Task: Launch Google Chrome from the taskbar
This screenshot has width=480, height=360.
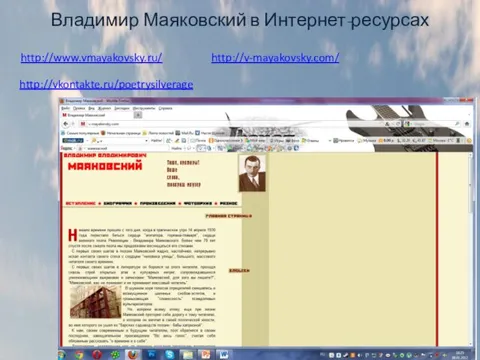Action: coord(79,354)
